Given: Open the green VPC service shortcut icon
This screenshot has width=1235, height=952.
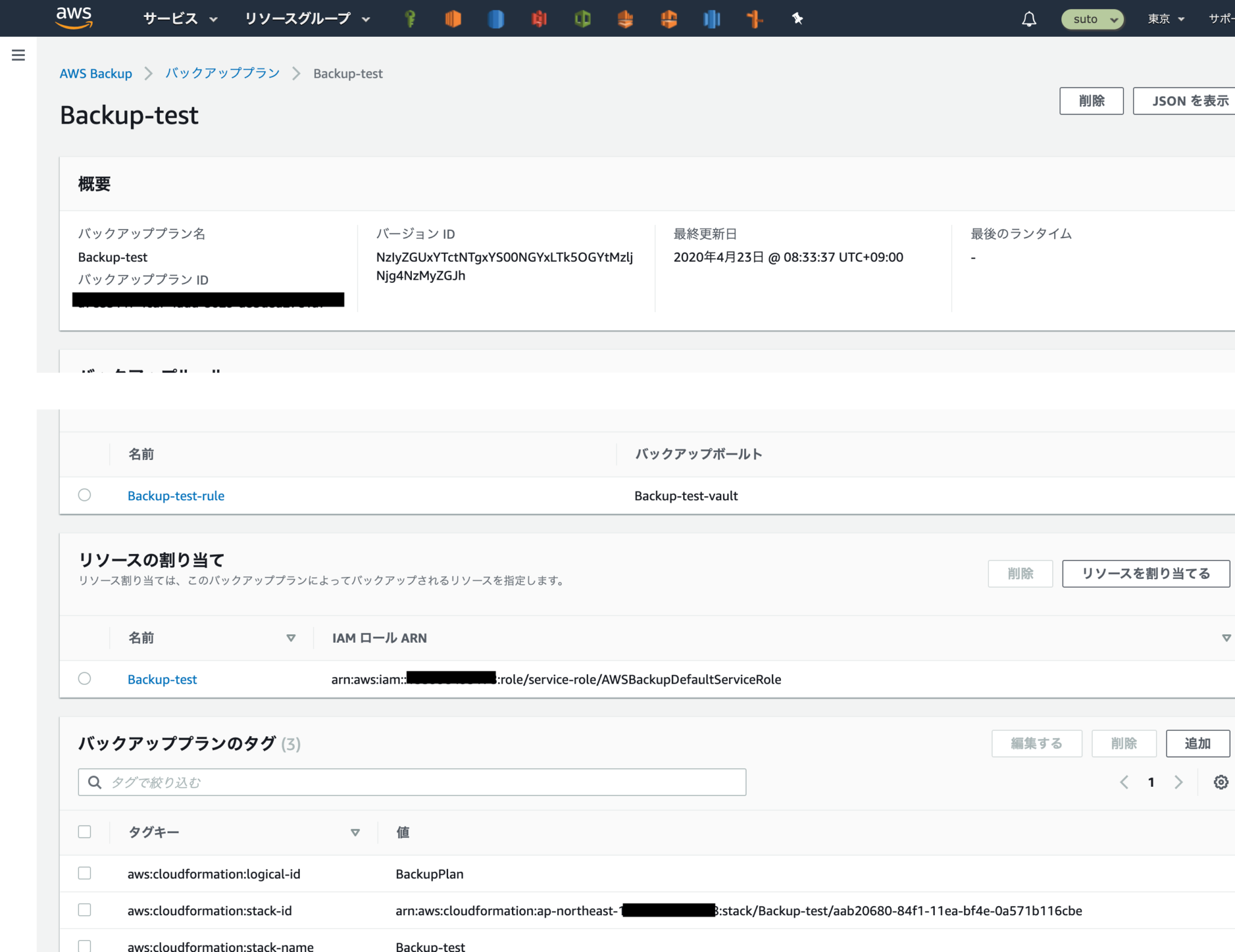Looking at the screenshot, I should 583,19.
